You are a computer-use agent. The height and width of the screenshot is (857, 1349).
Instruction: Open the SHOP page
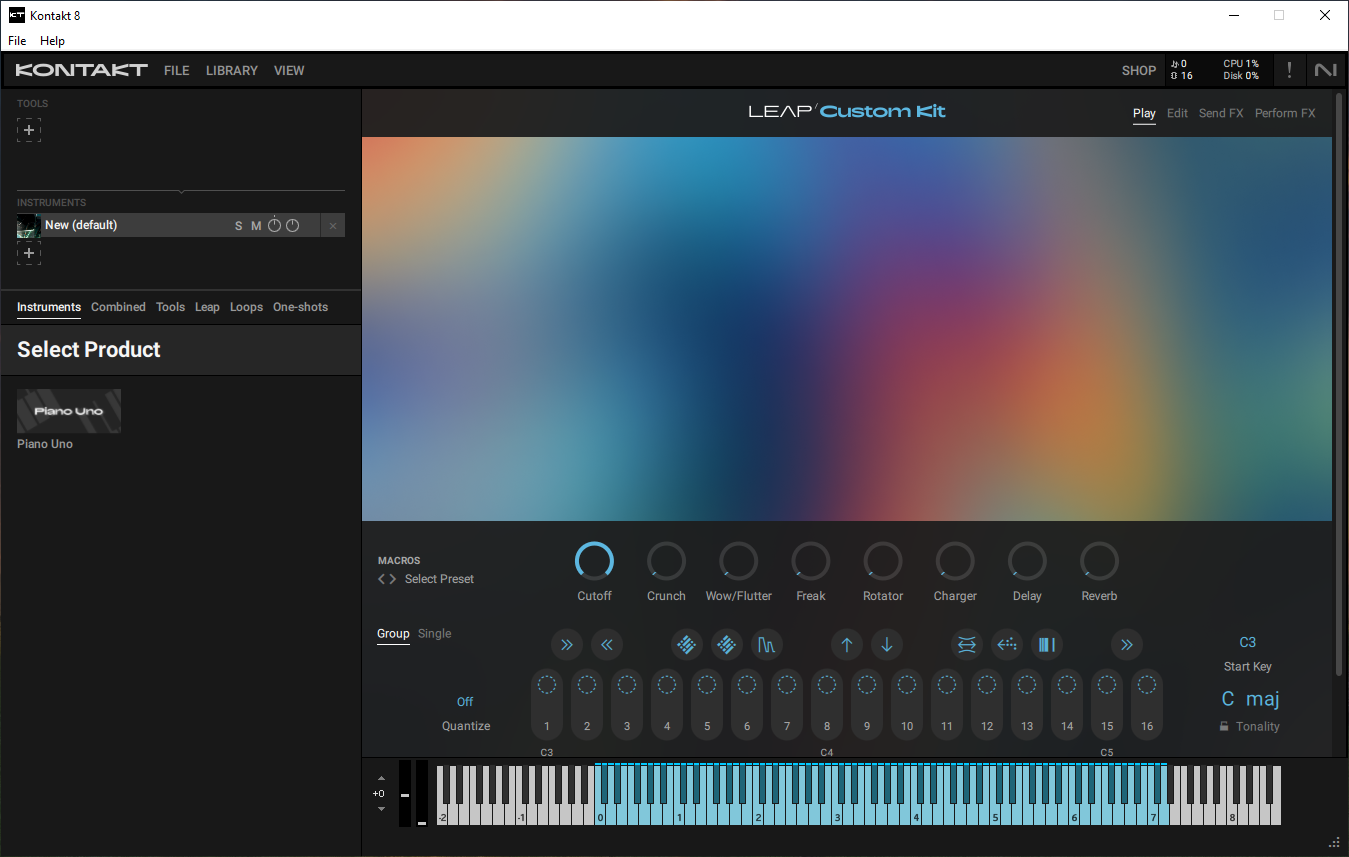point(1138,70)
